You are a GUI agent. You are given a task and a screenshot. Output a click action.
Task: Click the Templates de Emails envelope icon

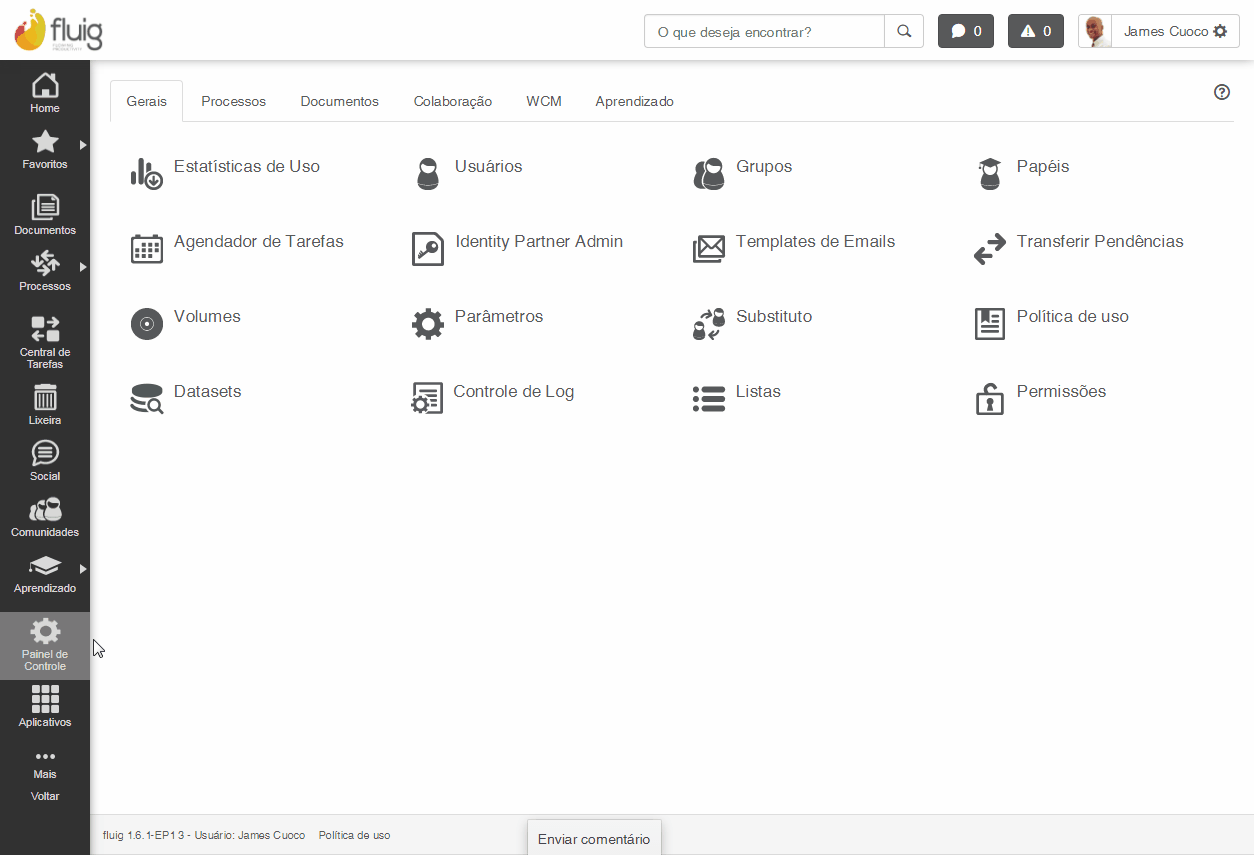point(709,248)
